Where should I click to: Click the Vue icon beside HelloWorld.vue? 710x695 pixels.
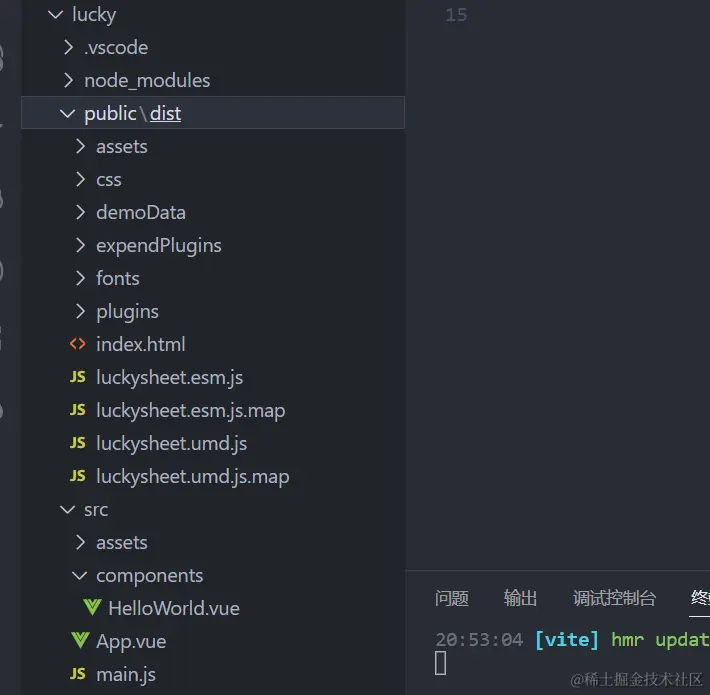pos(92,608)
